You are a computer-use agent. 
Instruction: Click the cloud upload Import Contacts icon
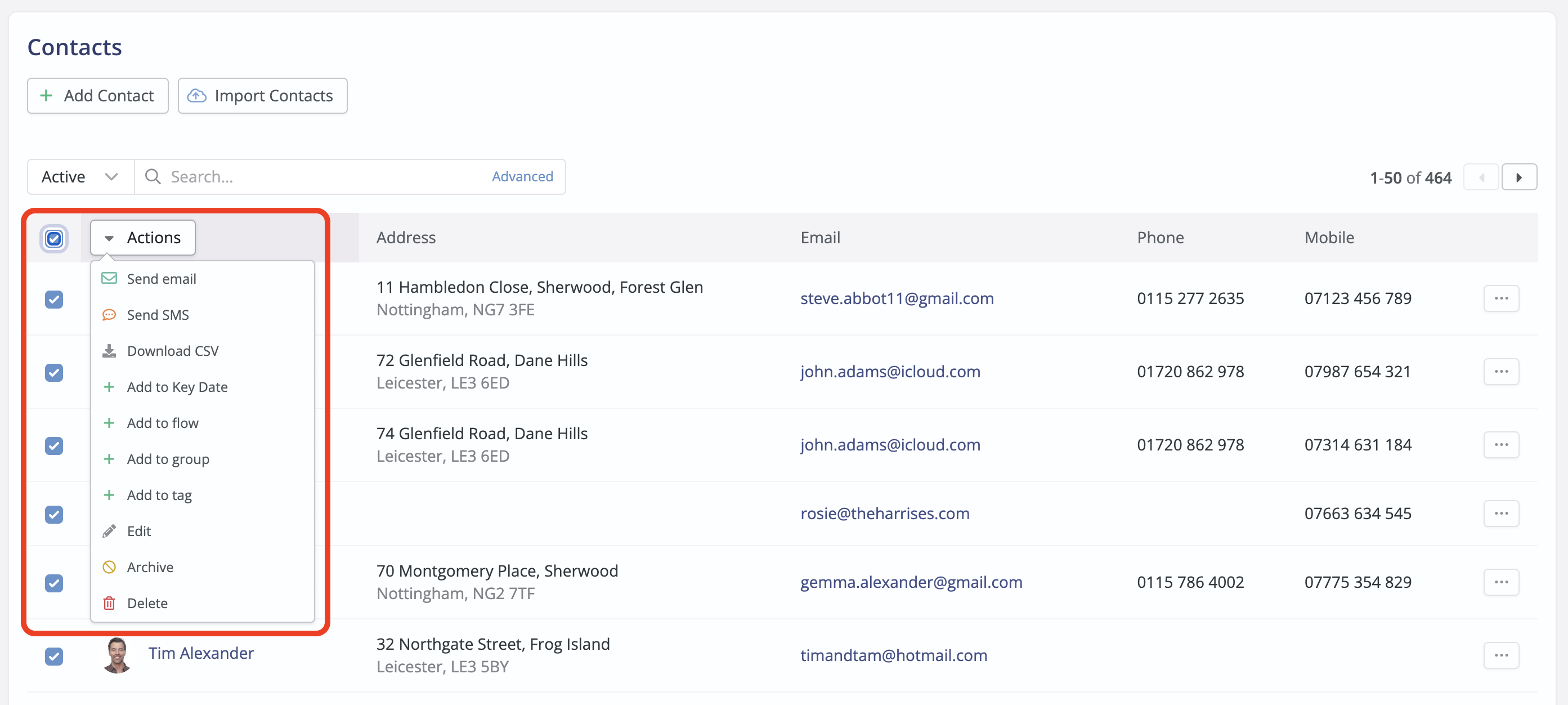[196, 96]
